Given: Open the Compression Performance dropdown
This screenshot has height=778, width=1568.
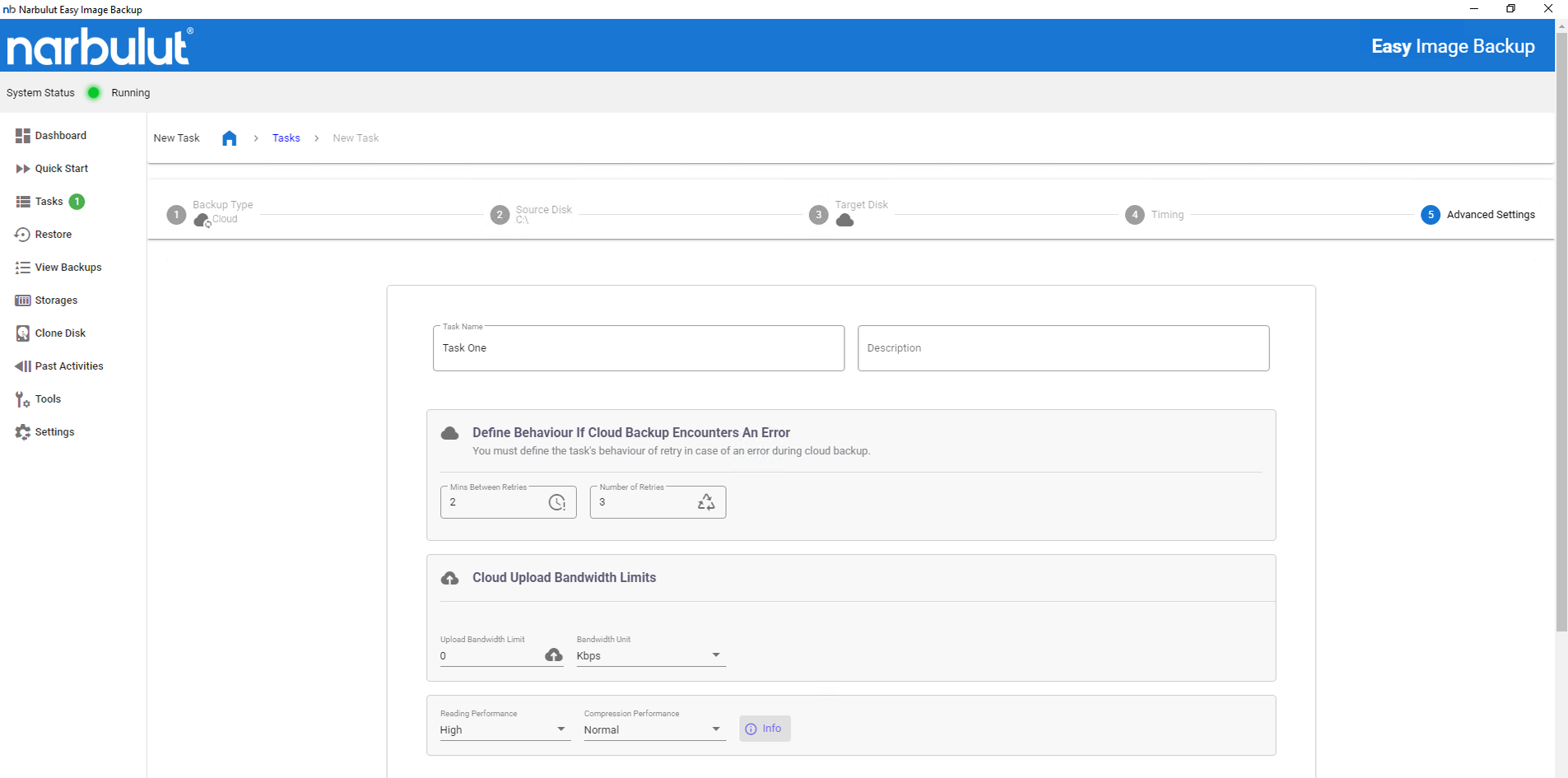Looking at the screenshot, I should [x=654, y=729].
